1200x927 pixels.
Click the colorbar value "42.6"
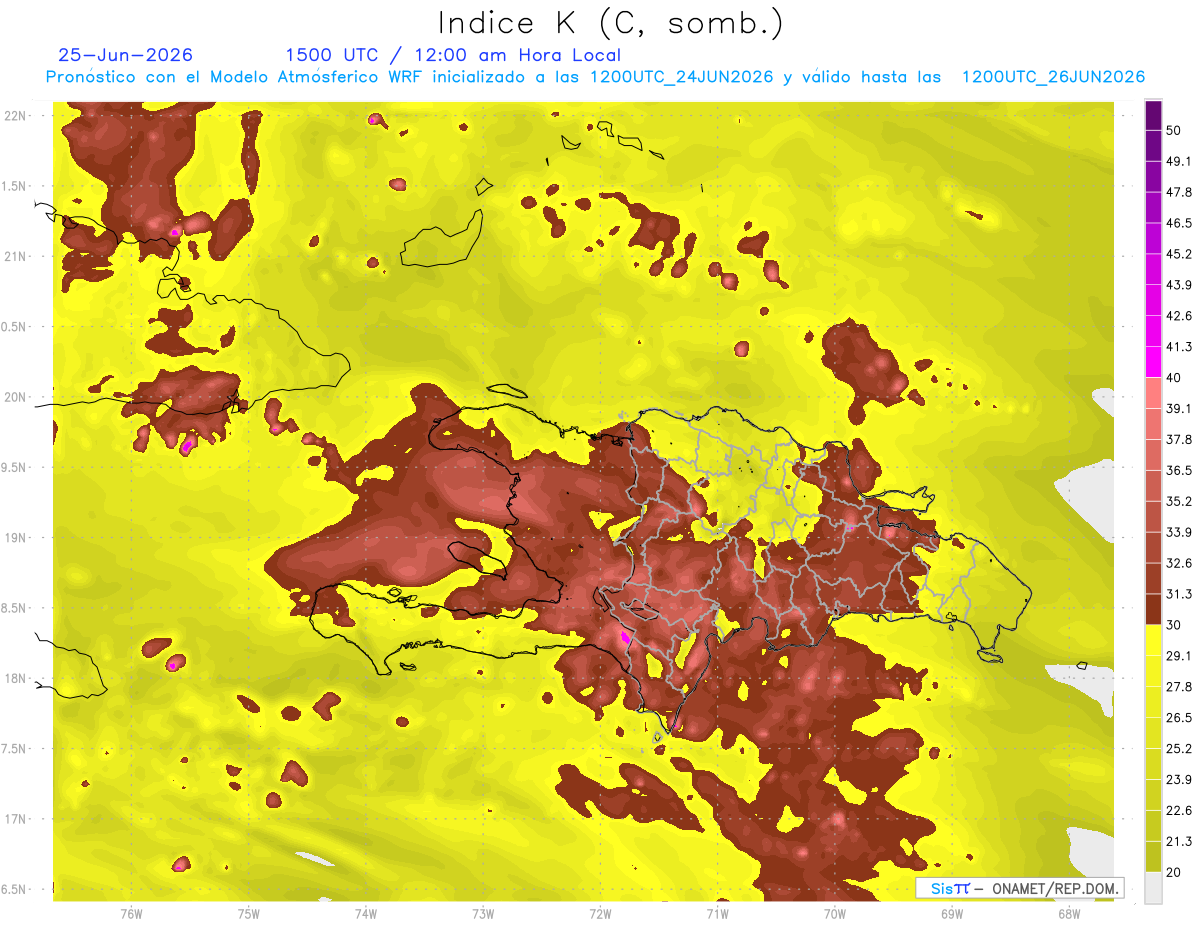tap(1179, 317)
